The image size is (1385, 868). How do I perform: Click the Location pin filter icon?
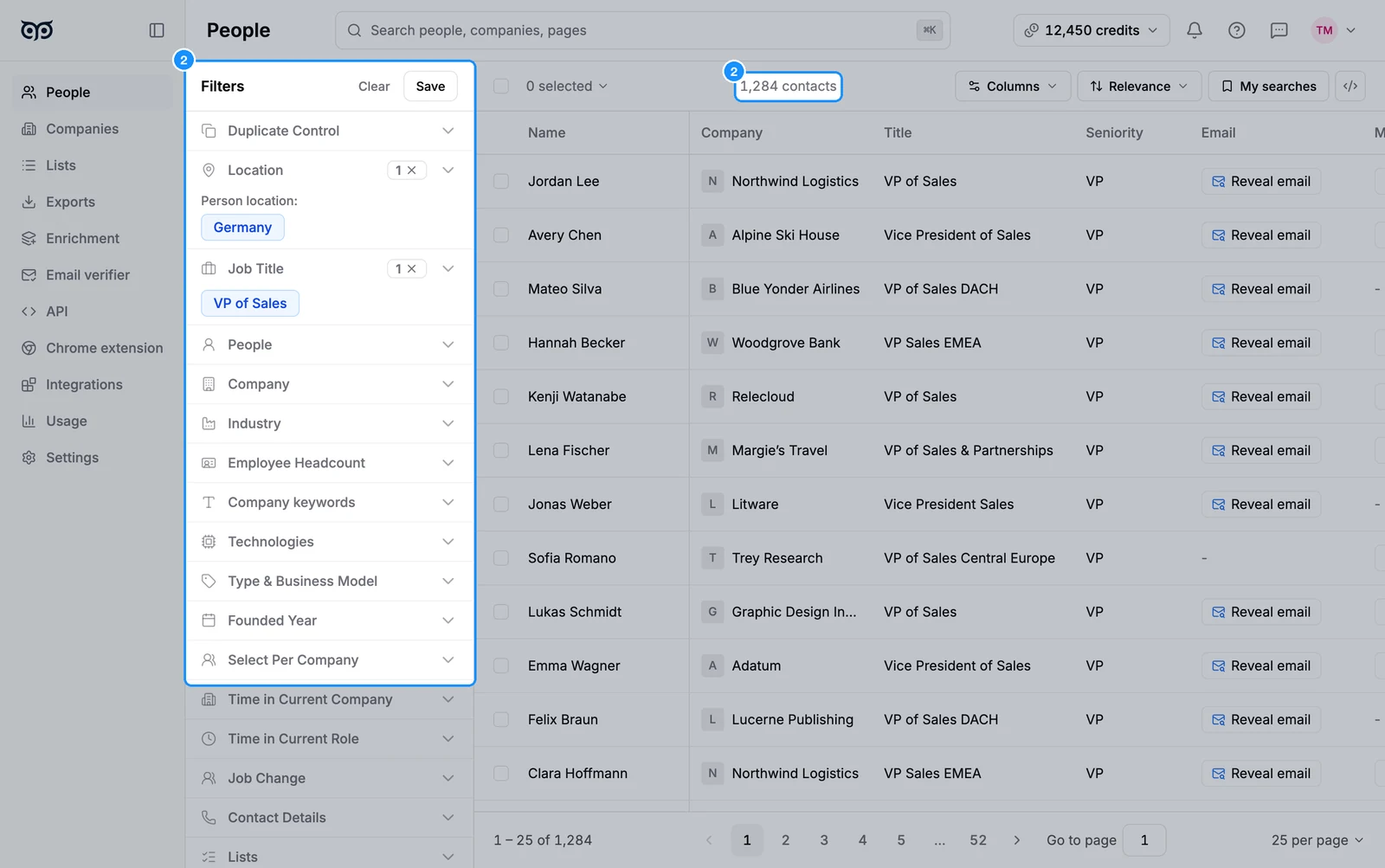point(209,170)
